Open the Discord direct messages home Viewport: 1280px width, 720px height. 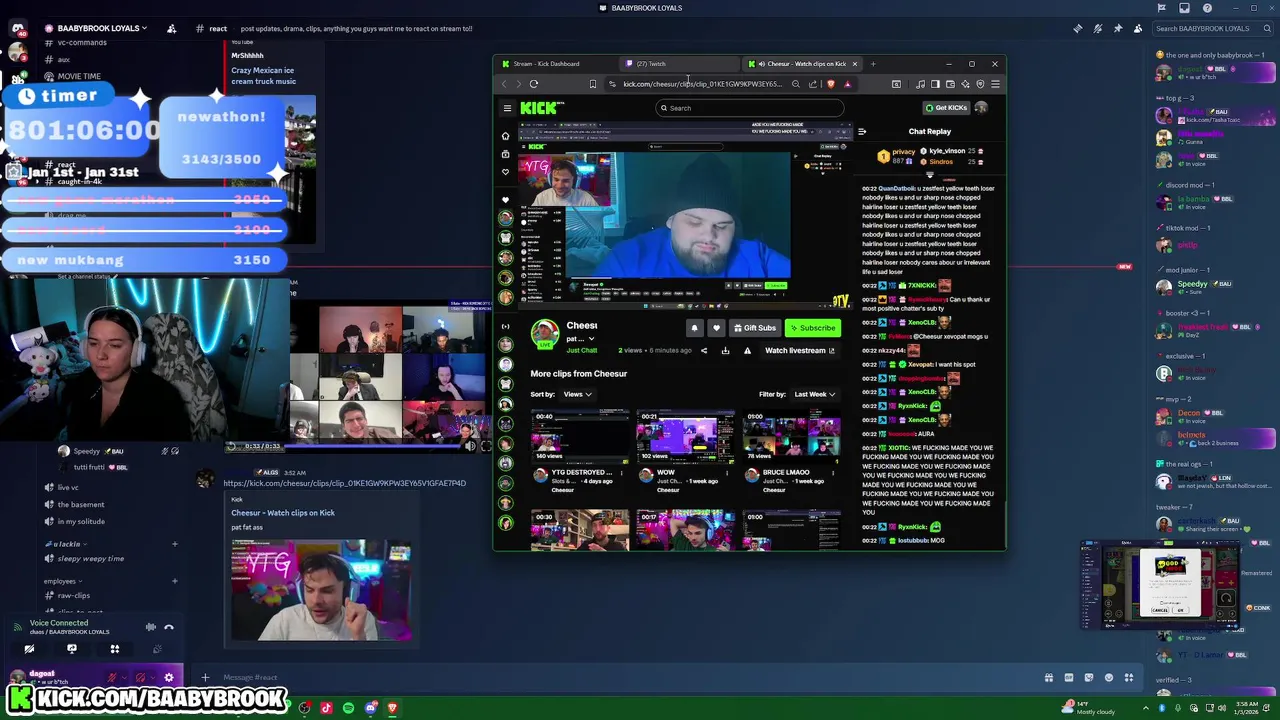(17, 28)
